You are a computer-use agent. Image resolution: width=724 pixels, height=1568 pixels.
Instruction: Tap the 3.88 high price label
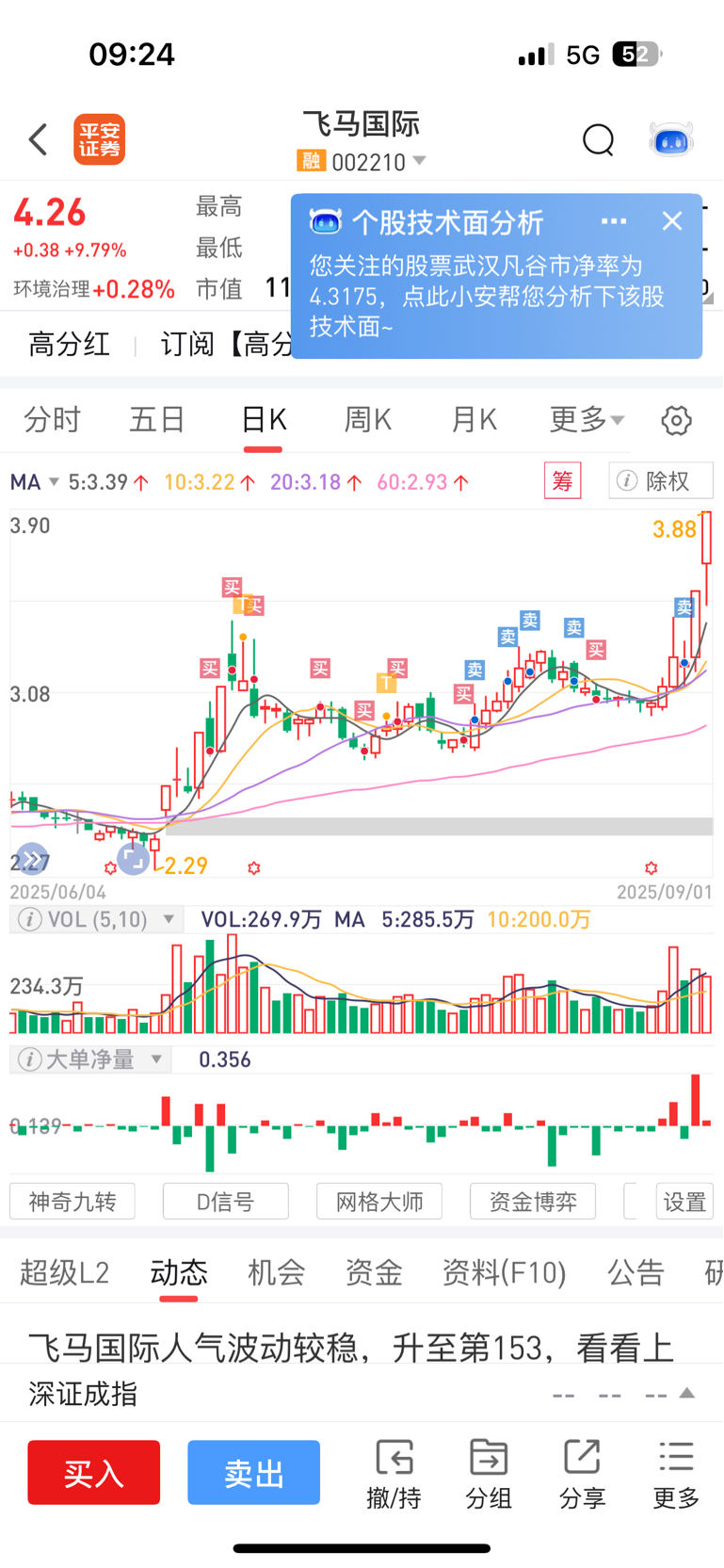pyautogui.click(x=674, y=529)
